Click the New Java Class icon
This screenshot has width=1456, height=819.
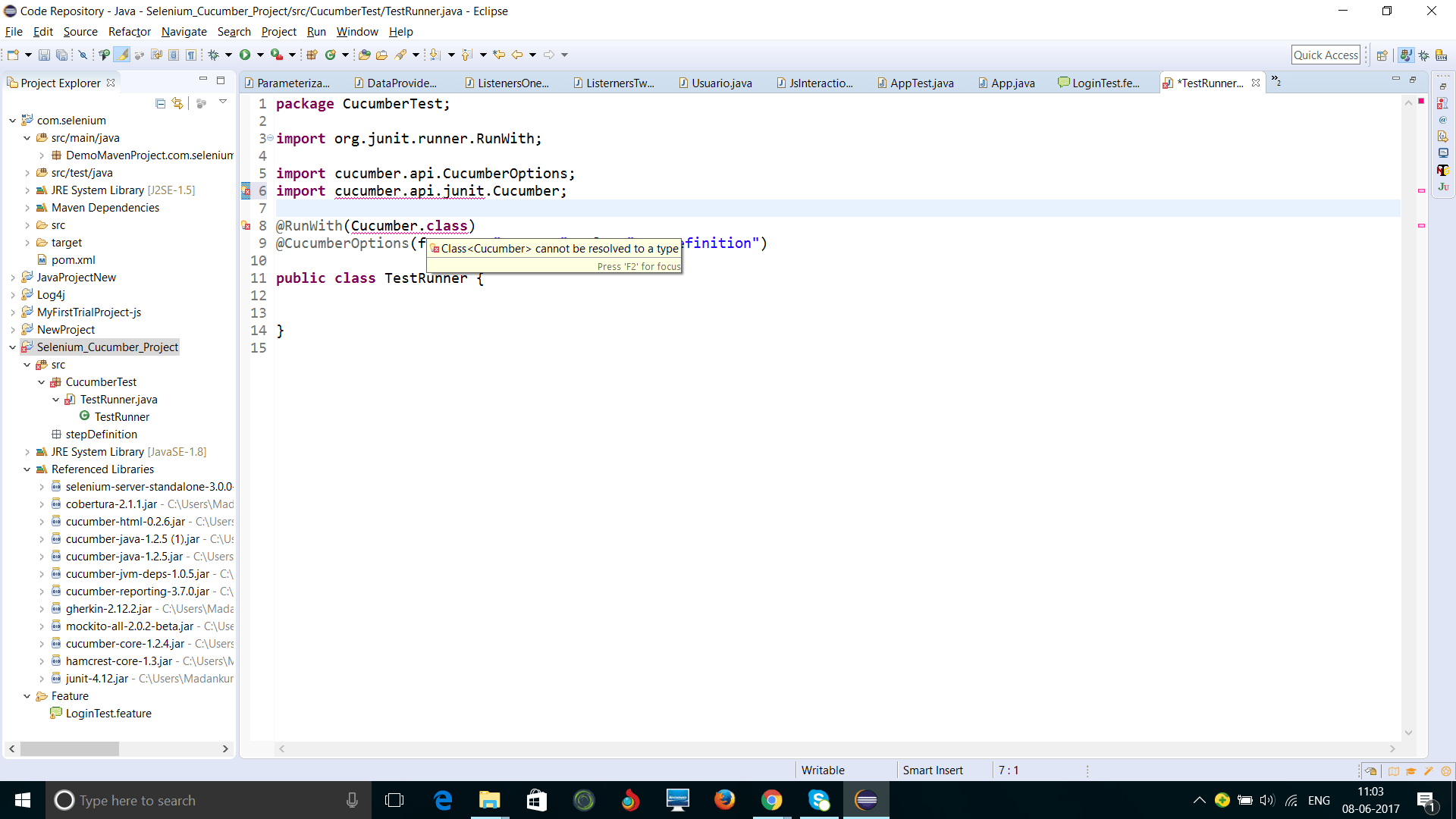(x=330, y=55)
